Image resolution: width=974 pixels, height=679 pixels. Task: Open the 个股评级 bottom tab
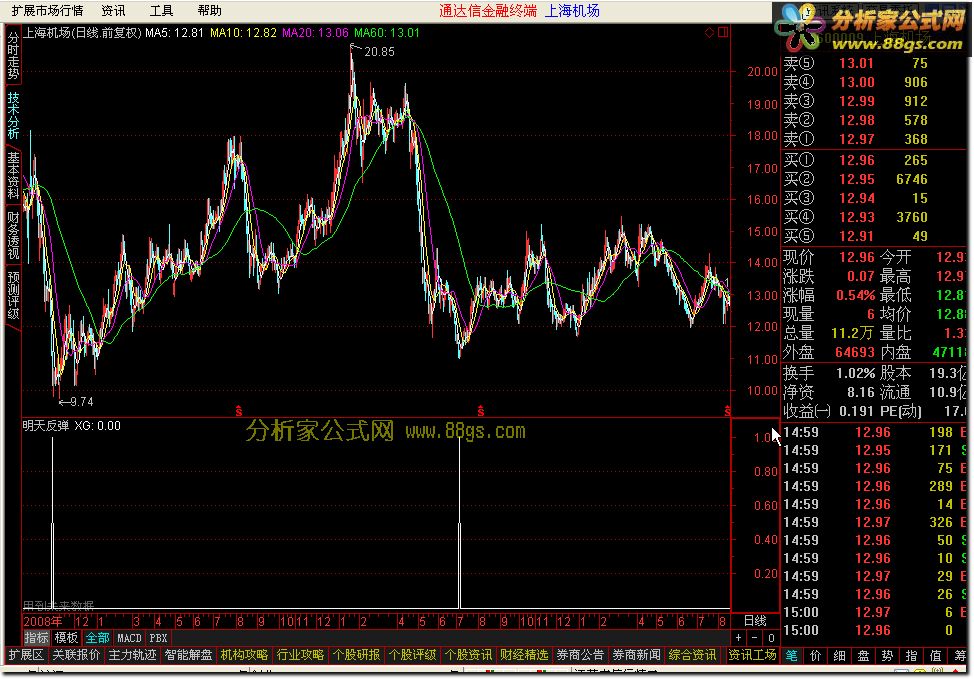412,655
